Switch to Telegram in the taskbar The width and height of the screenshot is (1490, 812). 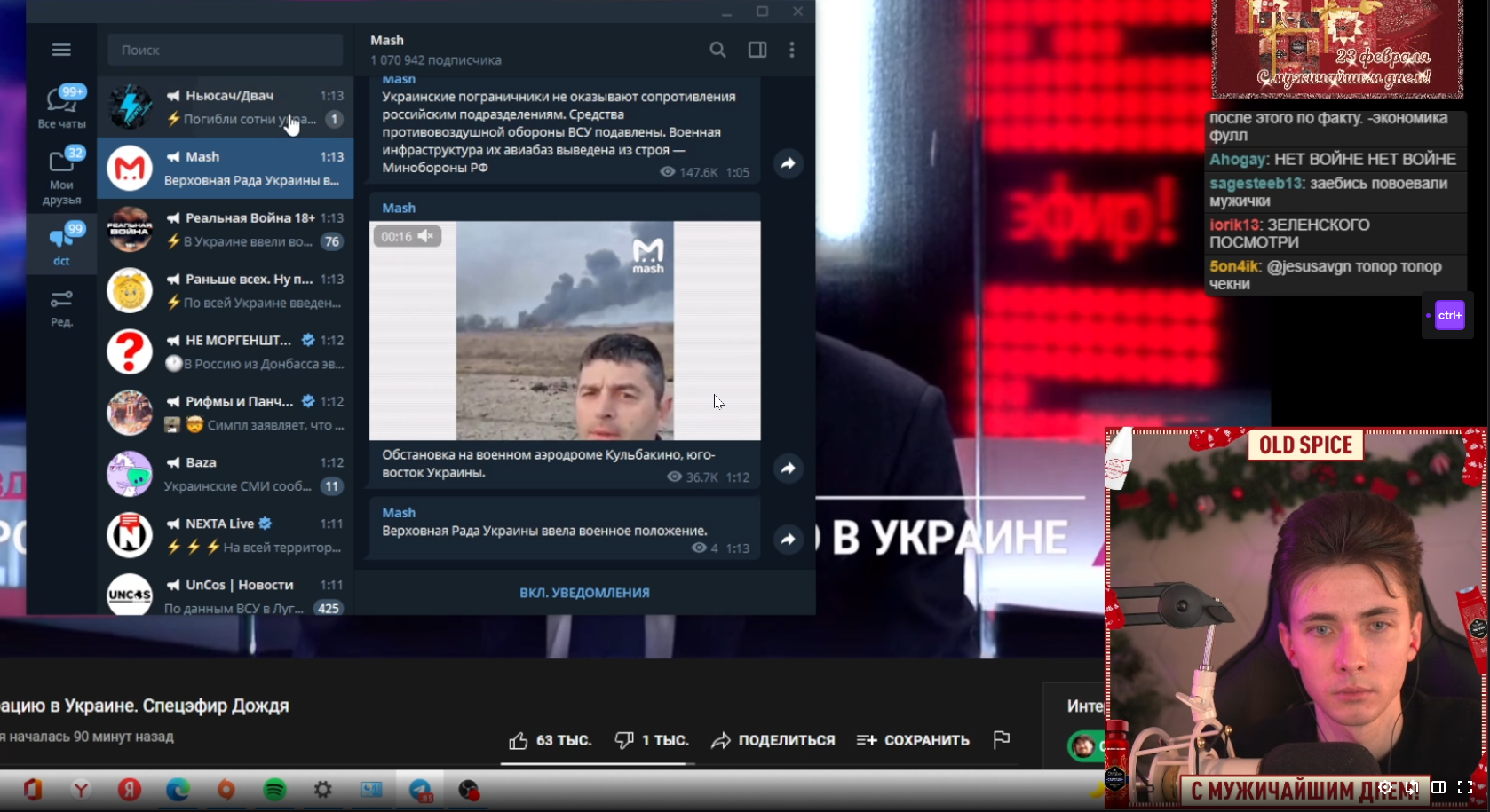click(x=420, y=790)
